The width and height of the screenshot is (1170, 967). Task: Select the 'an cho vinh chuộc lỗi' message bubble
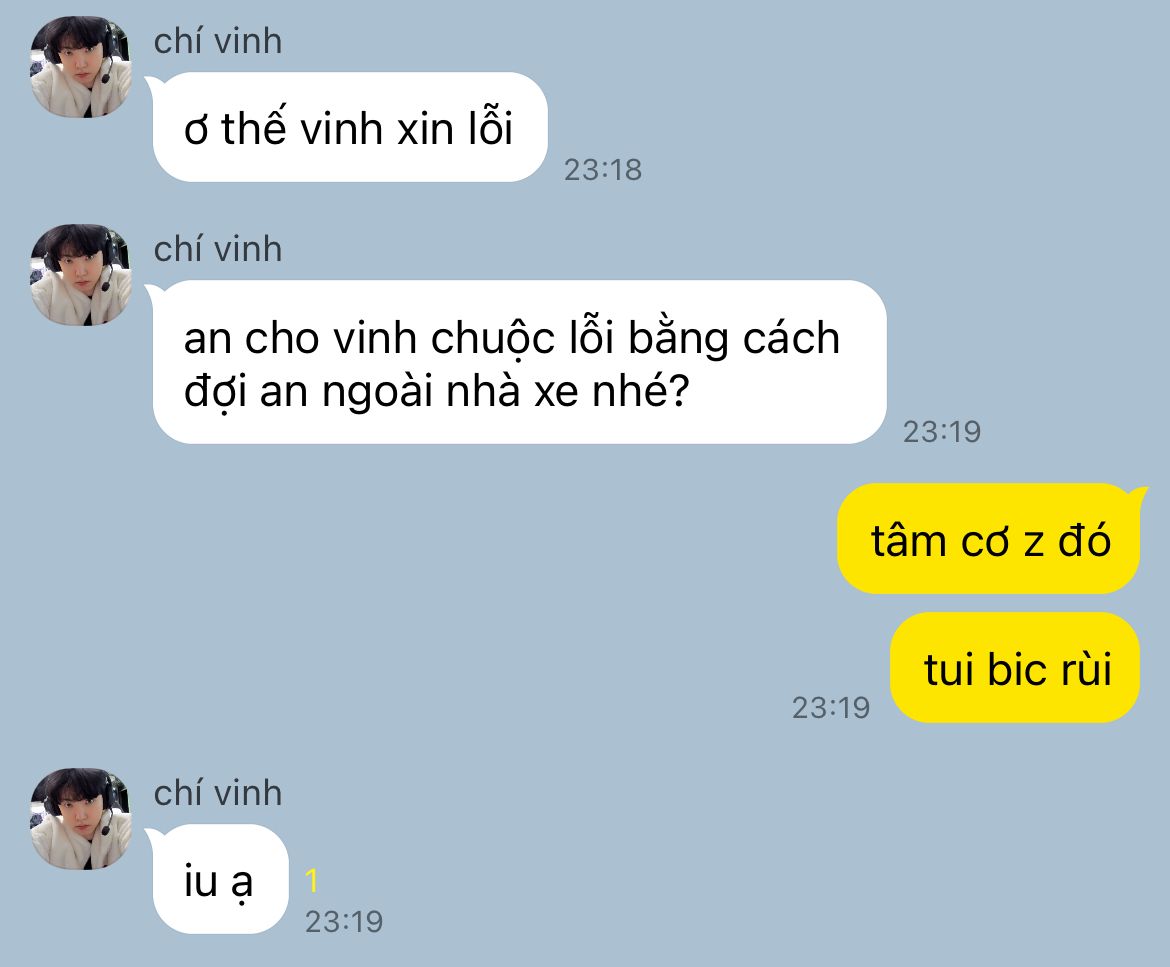[x=519, y=362]
